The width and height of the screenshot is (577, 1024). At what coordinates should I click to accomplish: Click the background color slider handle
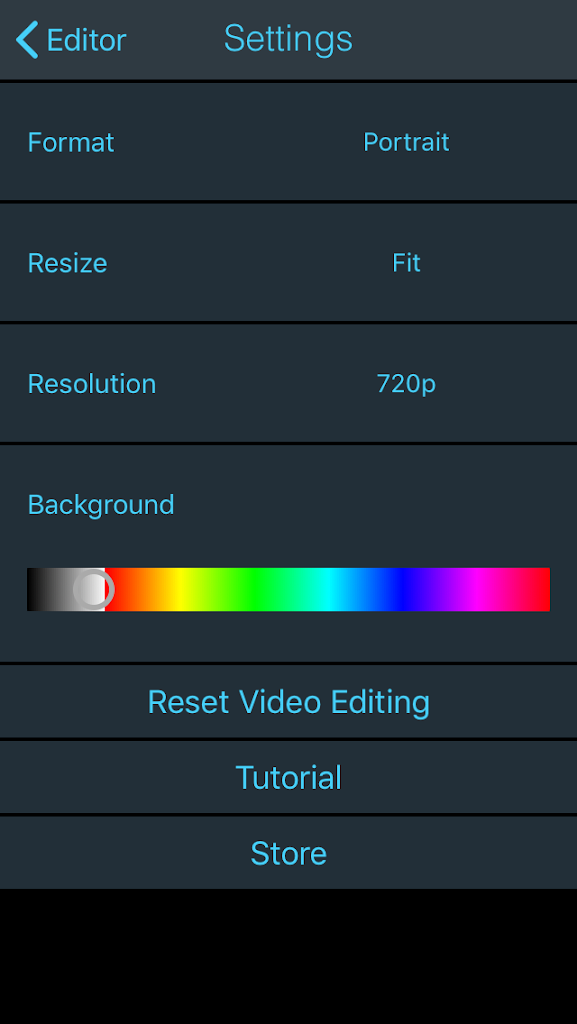[x=94, y=589]
